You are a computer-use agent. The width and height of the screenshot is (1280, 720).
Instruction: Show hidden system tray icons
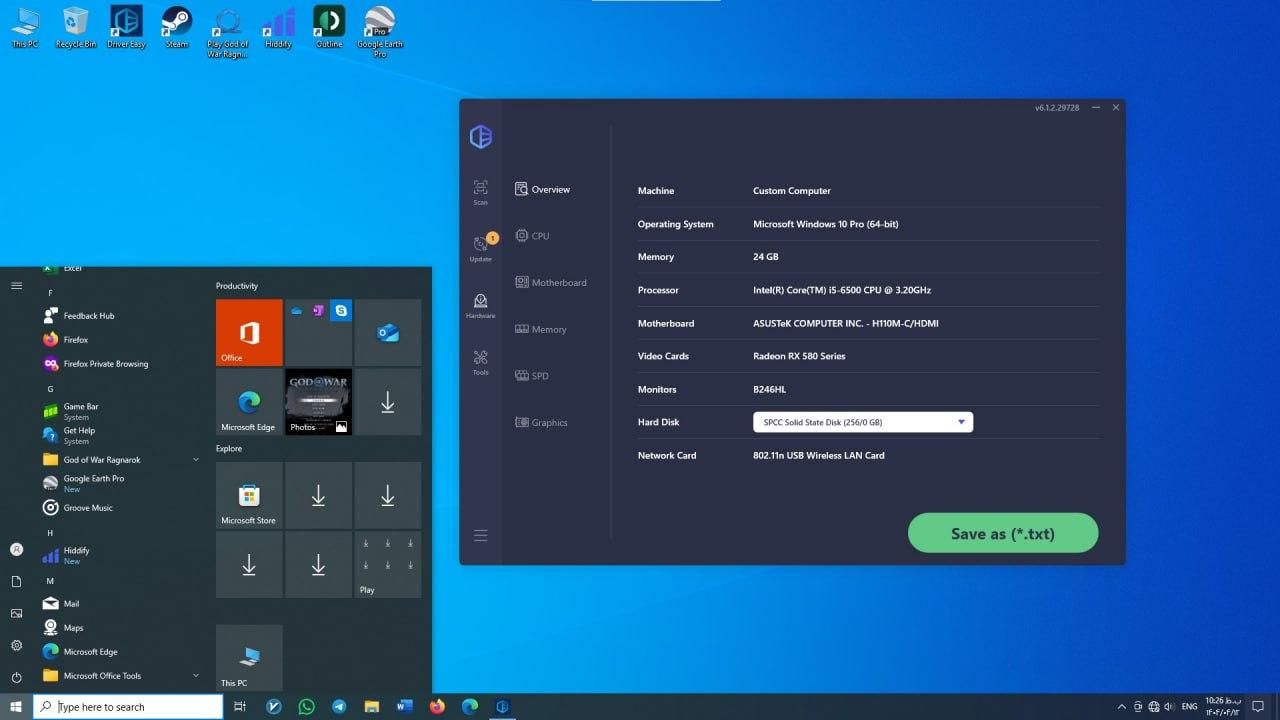click(1121, 707)
